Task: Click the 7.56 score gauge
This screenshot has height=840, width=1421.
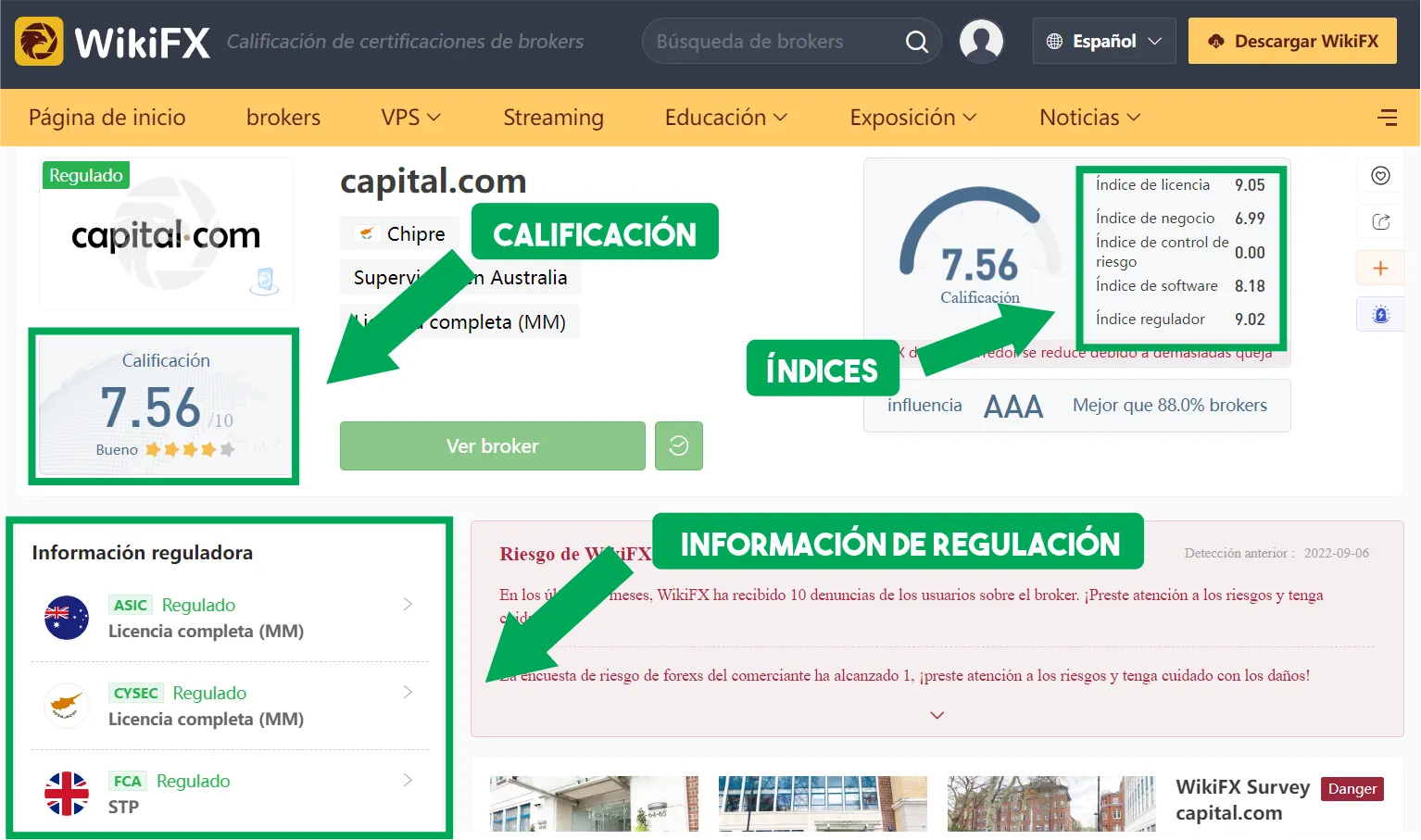Action: [980, 245]
